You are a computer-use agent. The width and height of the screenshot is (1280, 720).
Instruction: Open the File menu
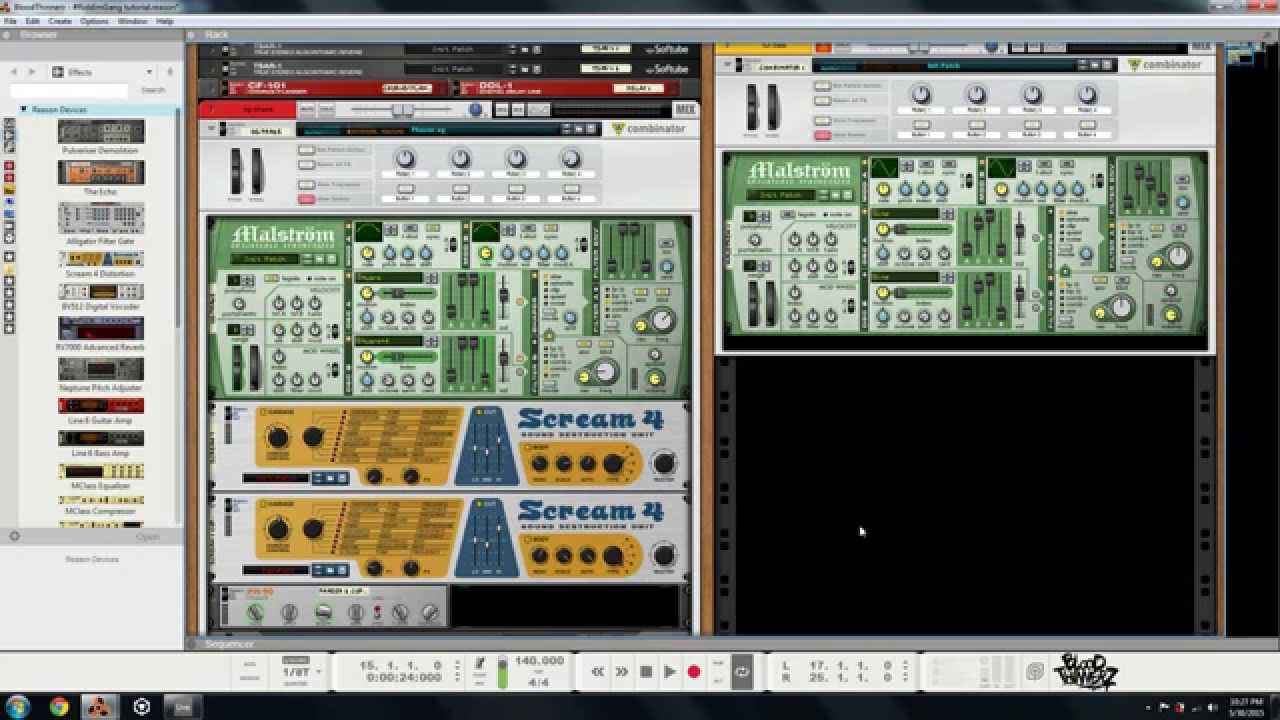tap(11, 21)
